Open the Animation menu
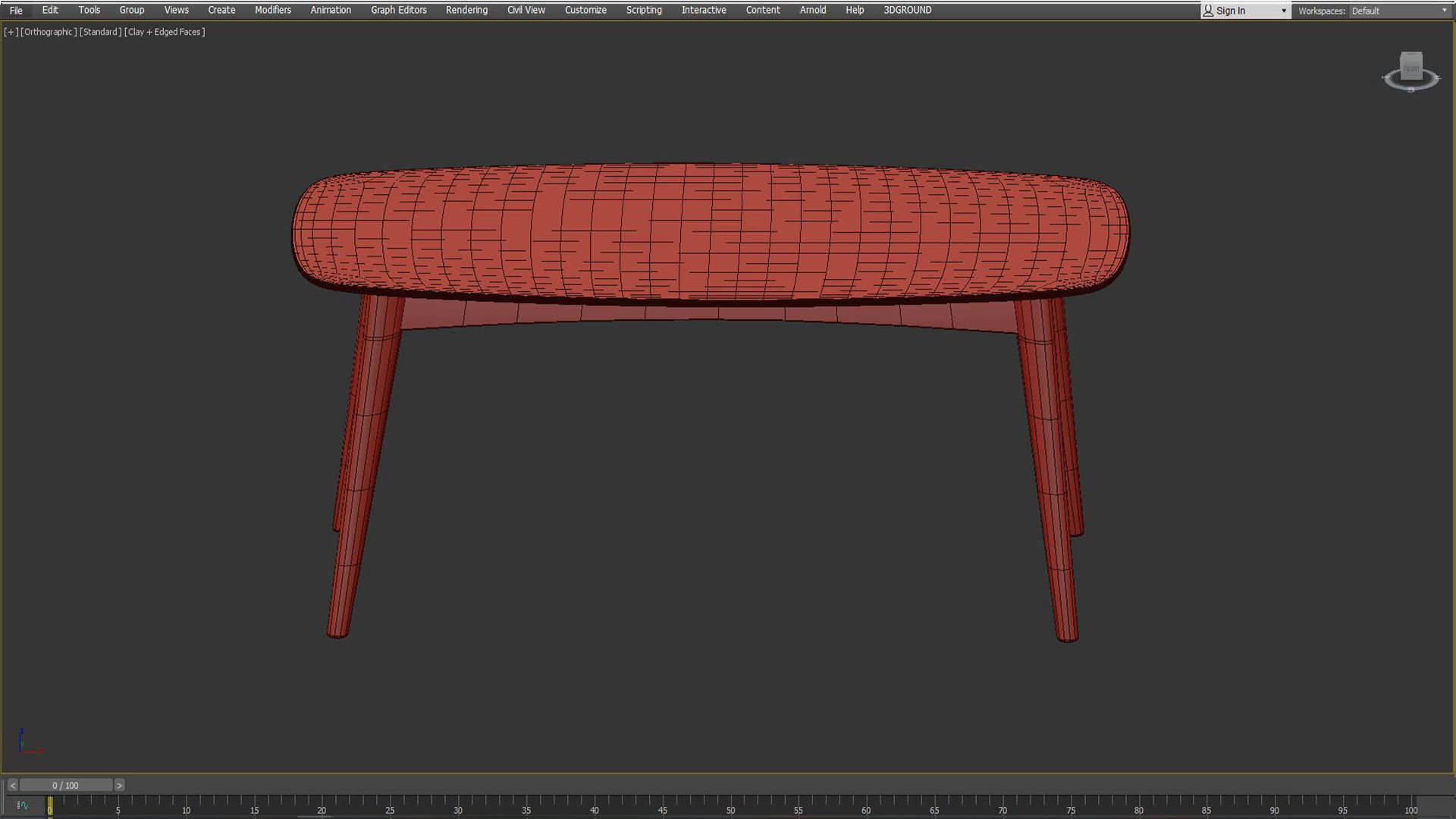The width and height of the screenshot is (1456, 819). [331, 10]
